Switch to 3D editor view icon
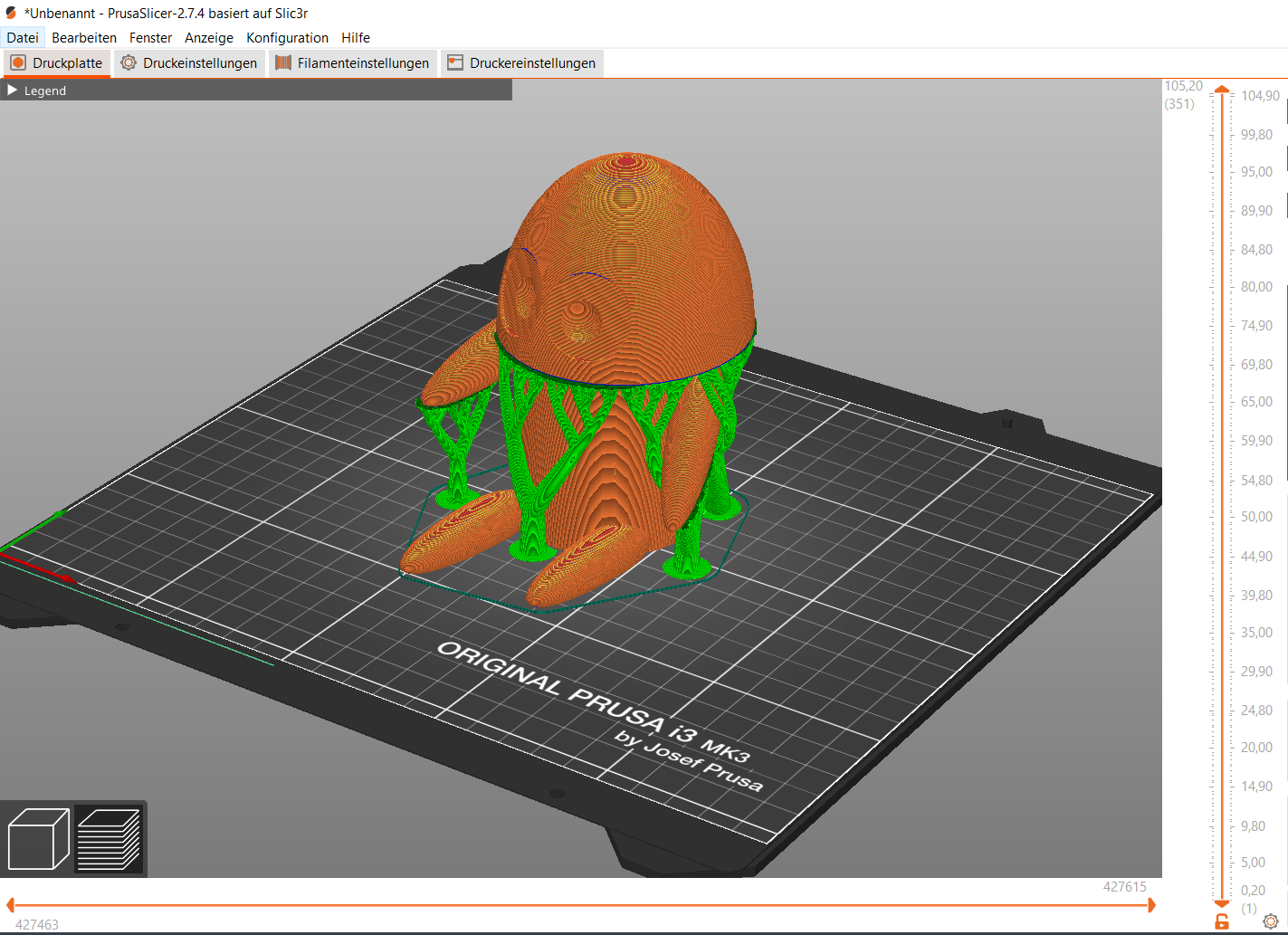1288x935 pixels. pyautogui.click(x=37, y=839)
